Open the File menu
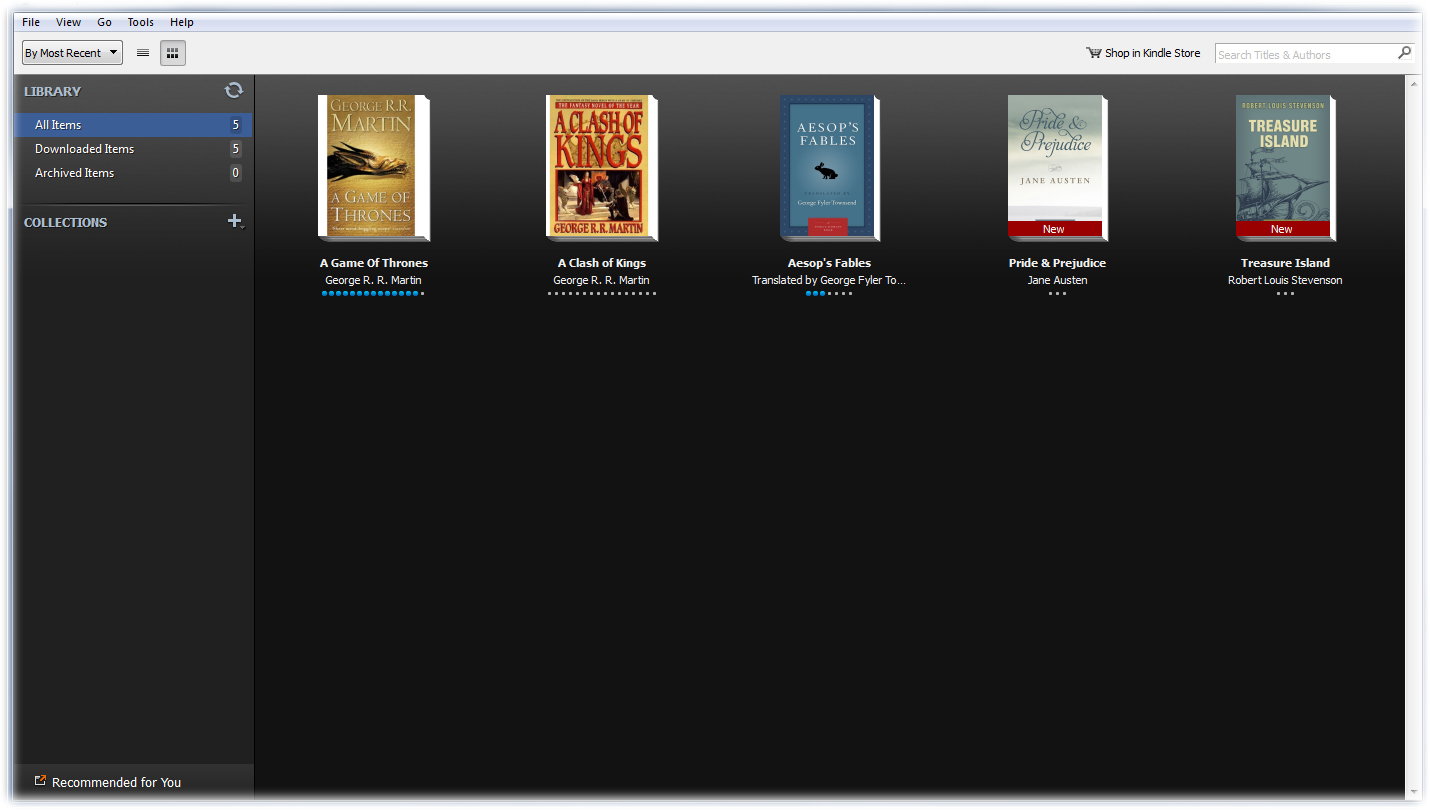 (x=31, y=22)
